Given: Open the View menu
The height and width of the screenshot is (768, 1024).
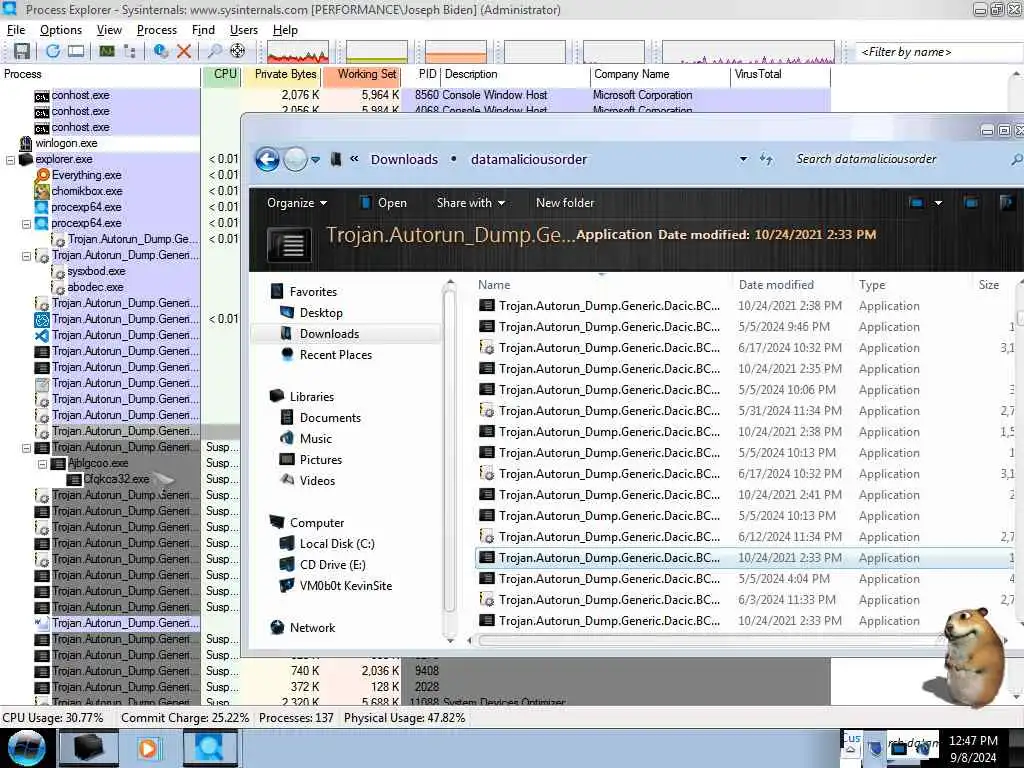Looking at the screenshot, I should coord(109,30).
